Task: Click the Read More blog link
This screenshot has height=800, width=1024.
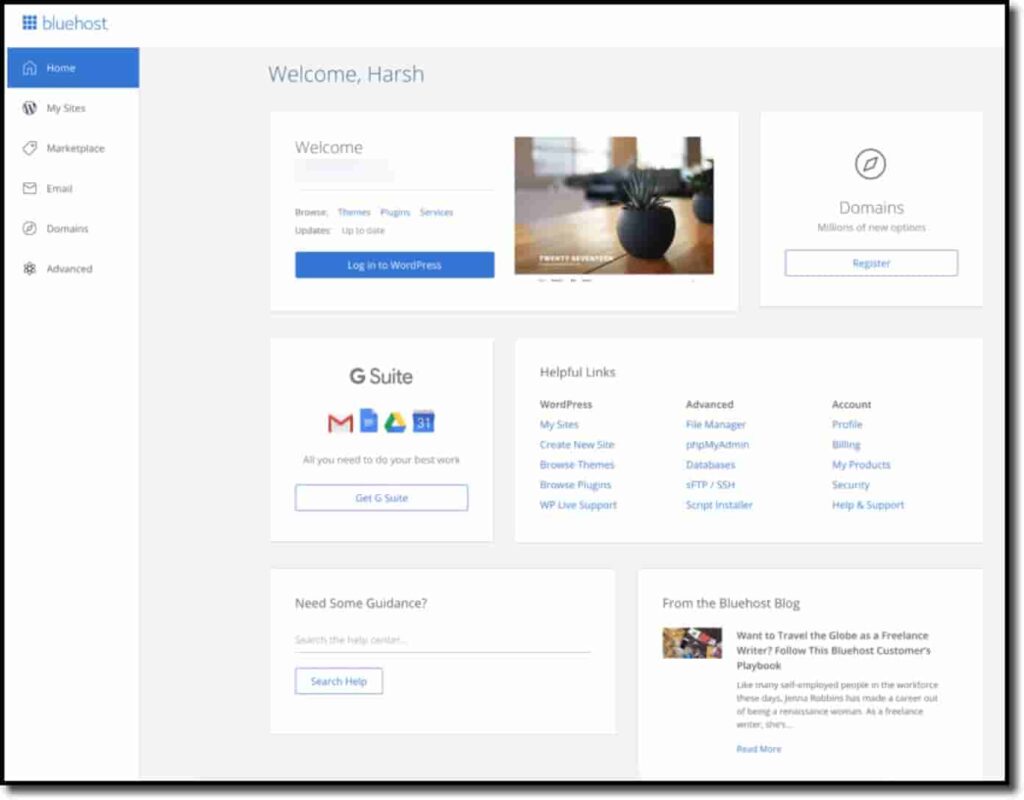Action: click(x=759, y=749)
